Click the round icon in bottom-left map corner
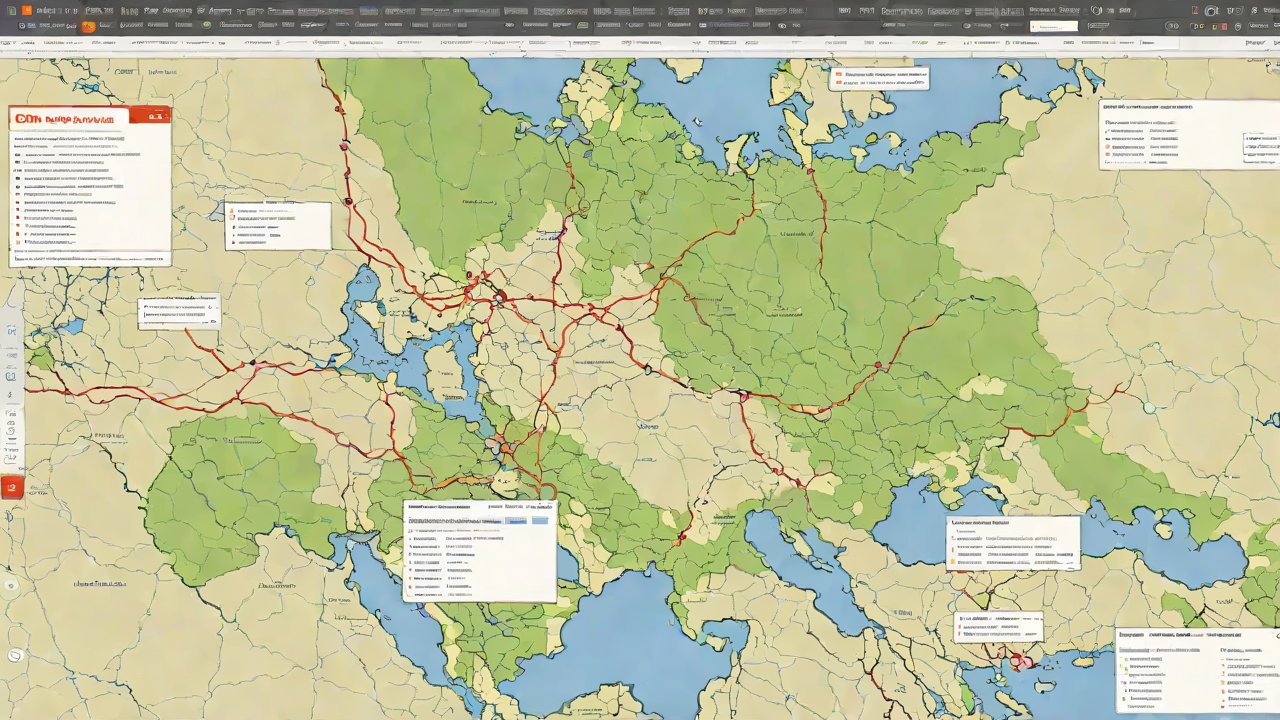 pyautogui.click(x=15, y=656)
